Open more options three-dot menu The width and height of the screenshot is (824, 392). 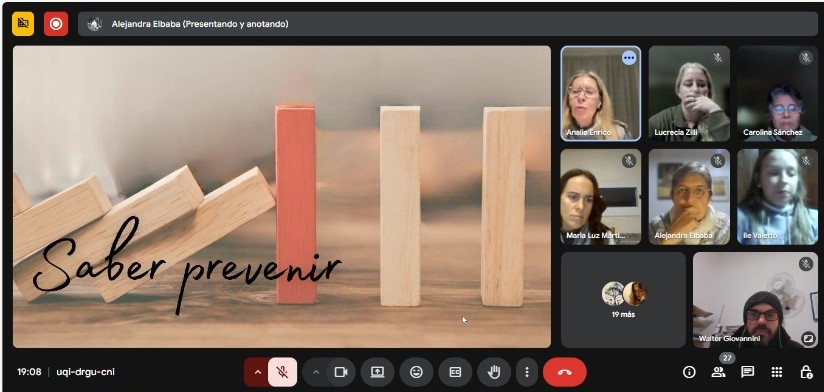527,372
